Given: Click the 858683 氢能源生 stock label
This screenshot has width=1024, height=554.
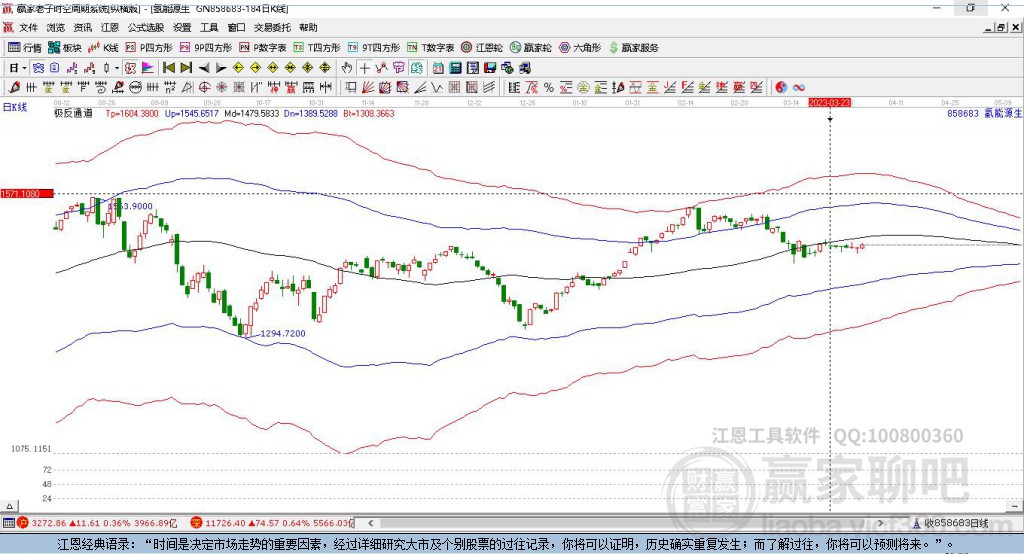Looking at the screenshot, I should click(984, 114).
